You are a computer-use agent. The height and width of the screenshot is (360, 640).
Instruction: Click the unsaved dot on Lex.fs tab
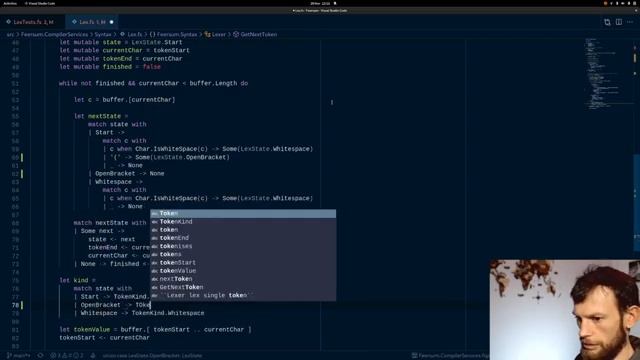(x=111, y=22)
